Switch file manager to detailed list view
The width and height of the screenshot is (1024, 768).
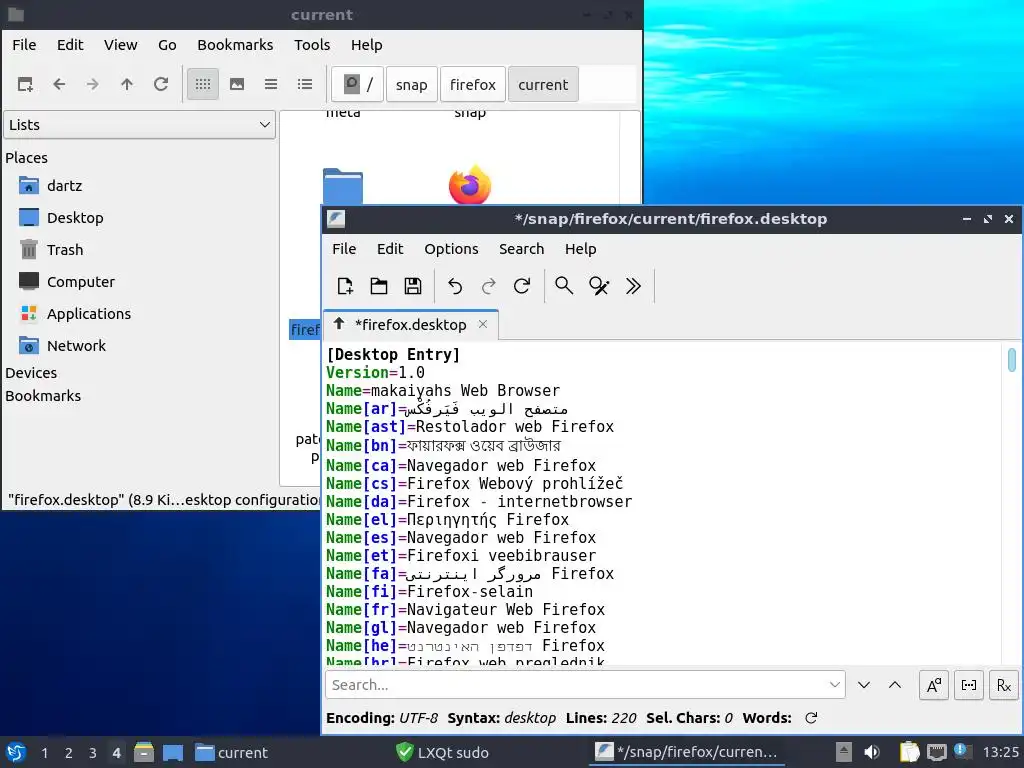click(x=305, y=84)
